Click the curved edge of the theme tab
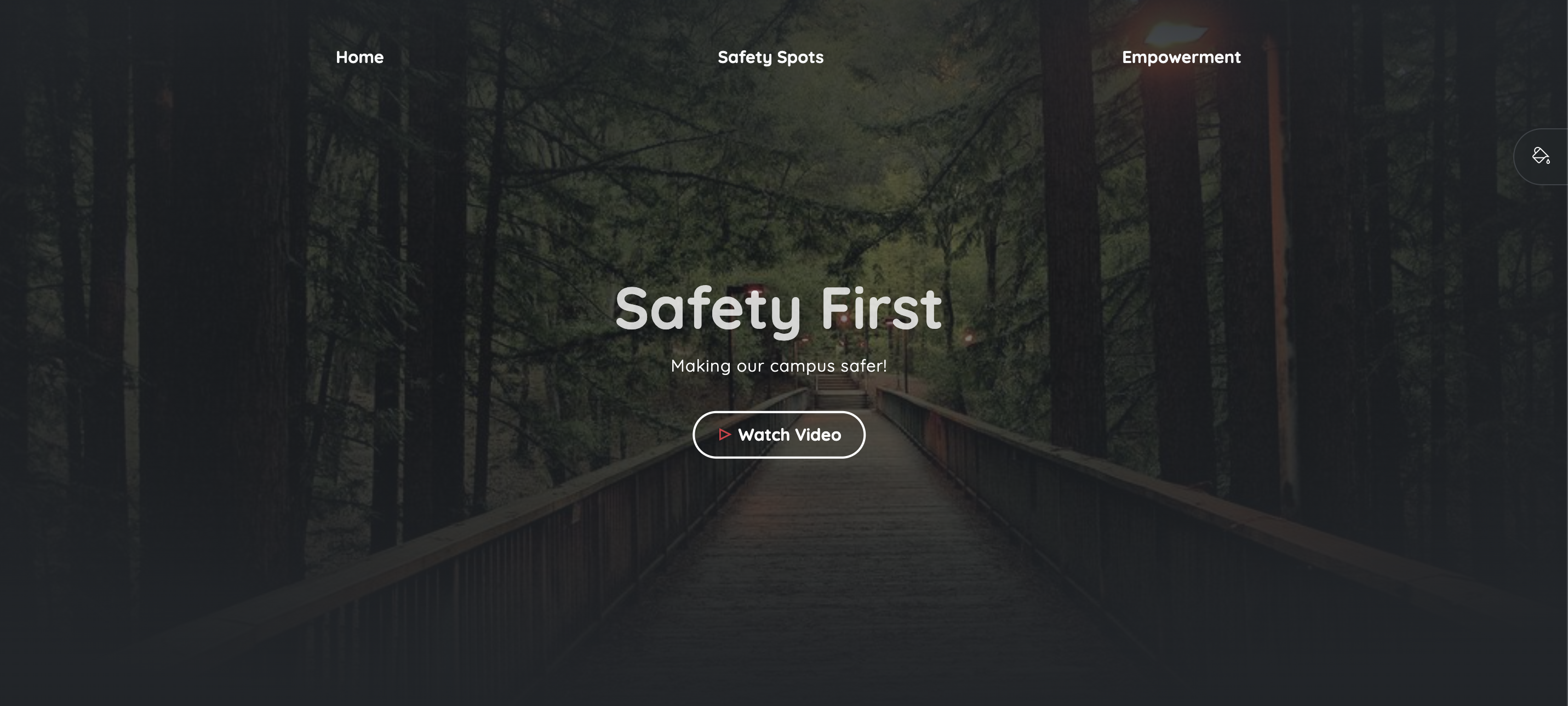Image resolution: width=1568 pixels, height=706 pixels. pos(1515,157)
